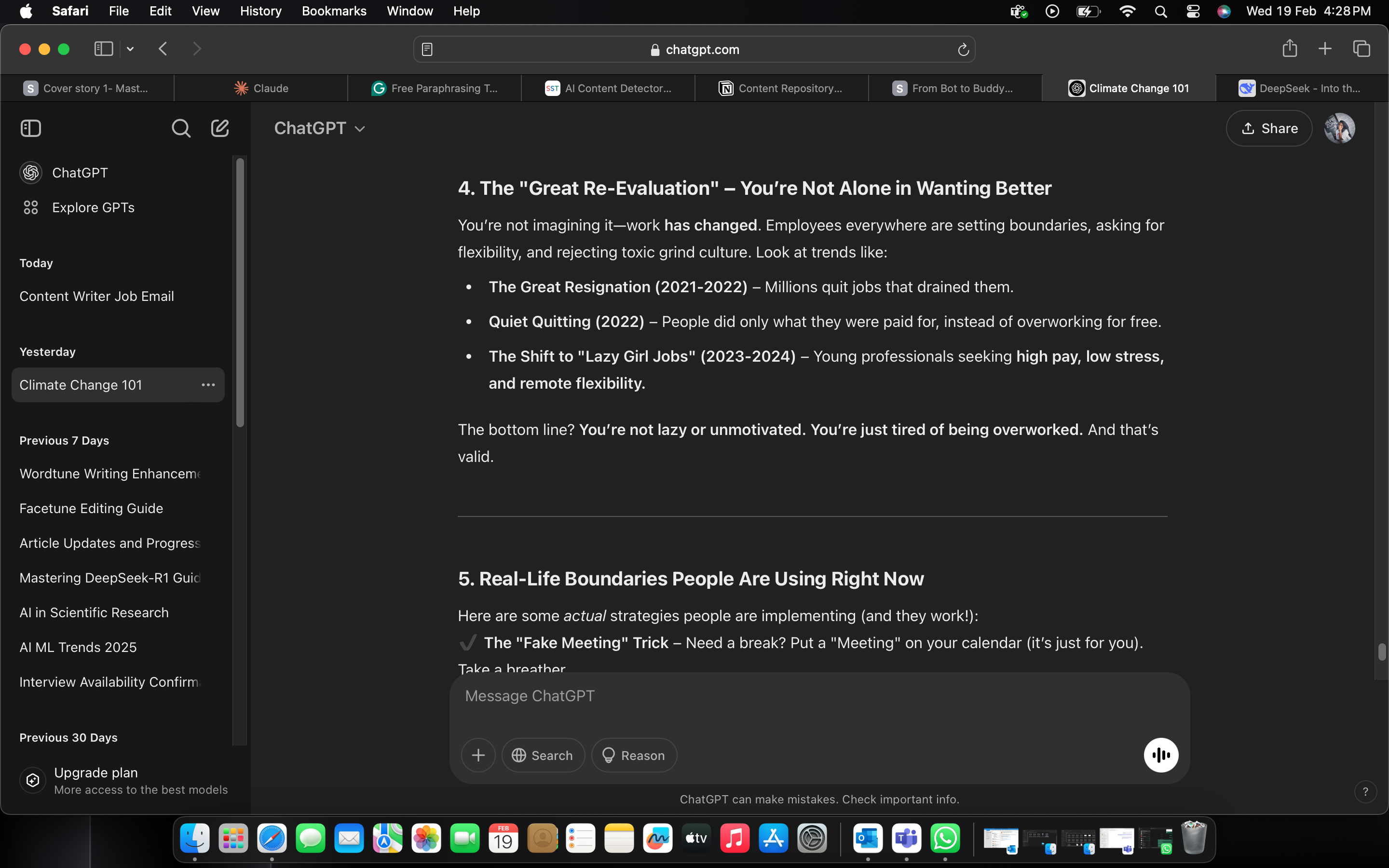
Task: Open Microsoft Teams from the Dock
Action: [x=906, y=839]
